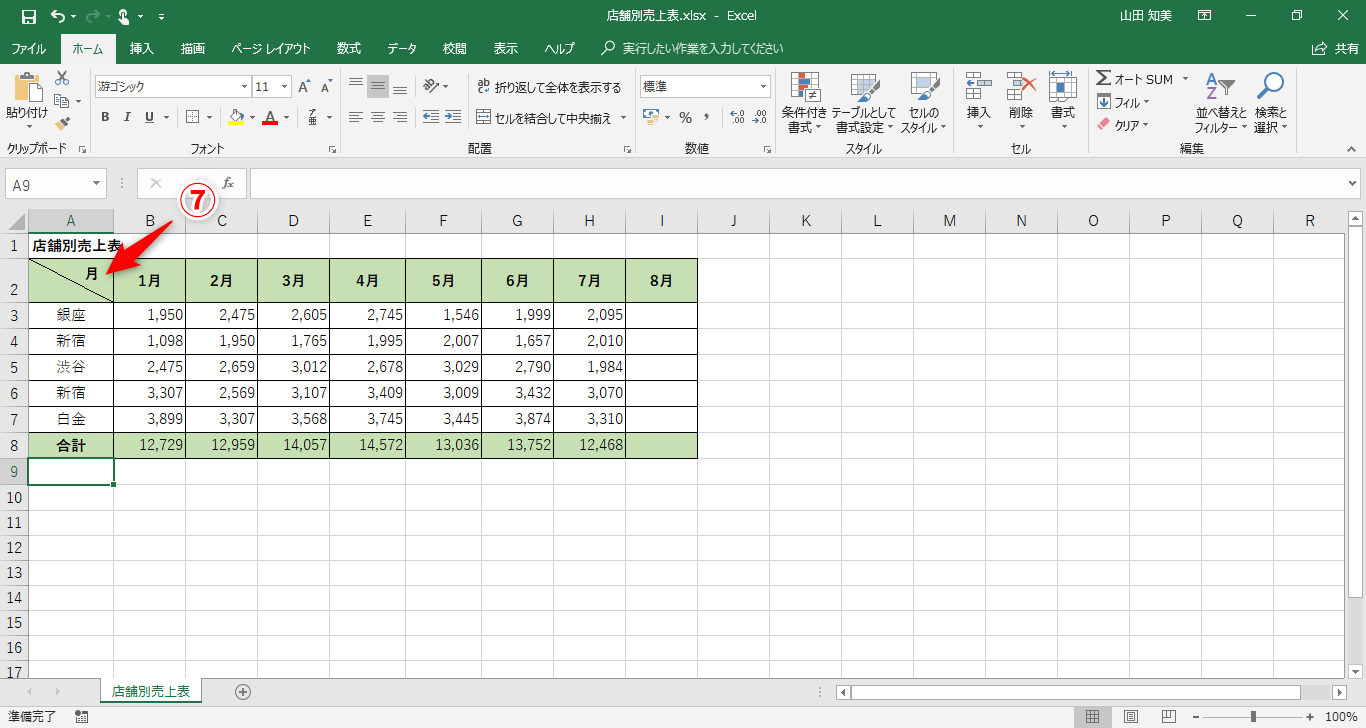
Task: Open Cell Styles (セルのスタイル)
Action: pyautogui.click(x=923, y=103)
